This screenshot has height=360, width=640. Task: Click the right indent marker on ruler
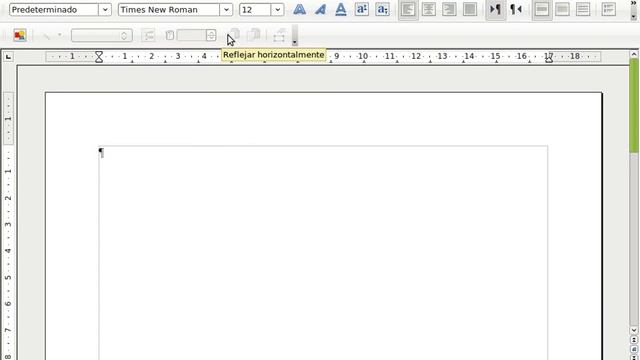pyautogui.click(x=549, y=60)
